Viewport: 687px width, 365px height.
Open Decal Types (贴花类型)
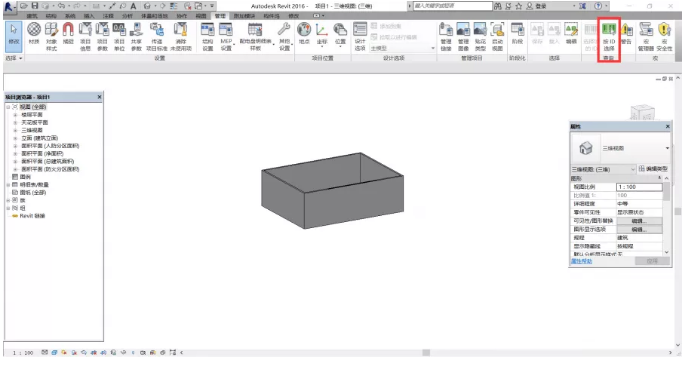(480, 36)
